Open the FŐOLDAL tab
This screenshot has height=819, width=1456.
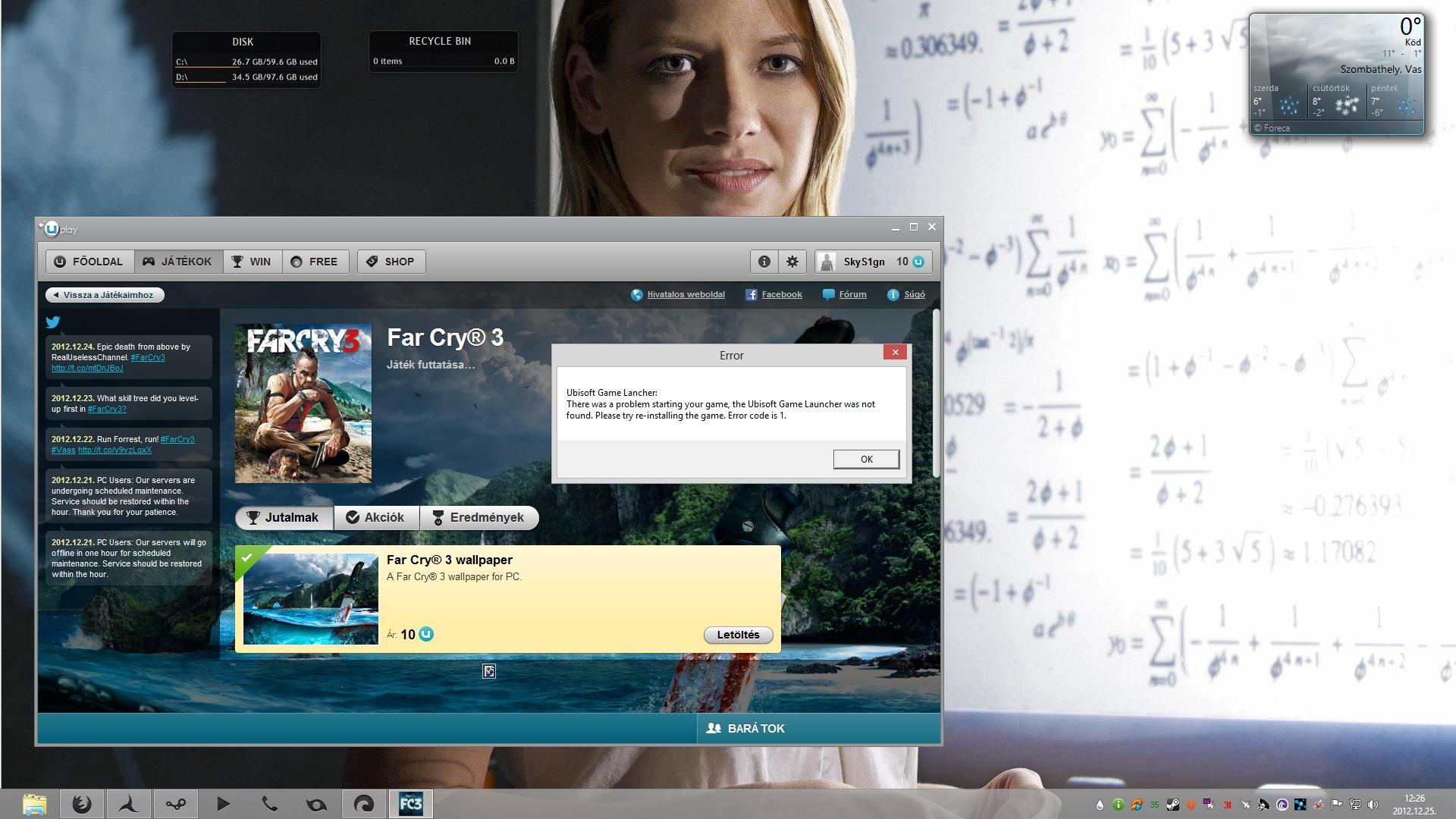click(x=89, y=262)
